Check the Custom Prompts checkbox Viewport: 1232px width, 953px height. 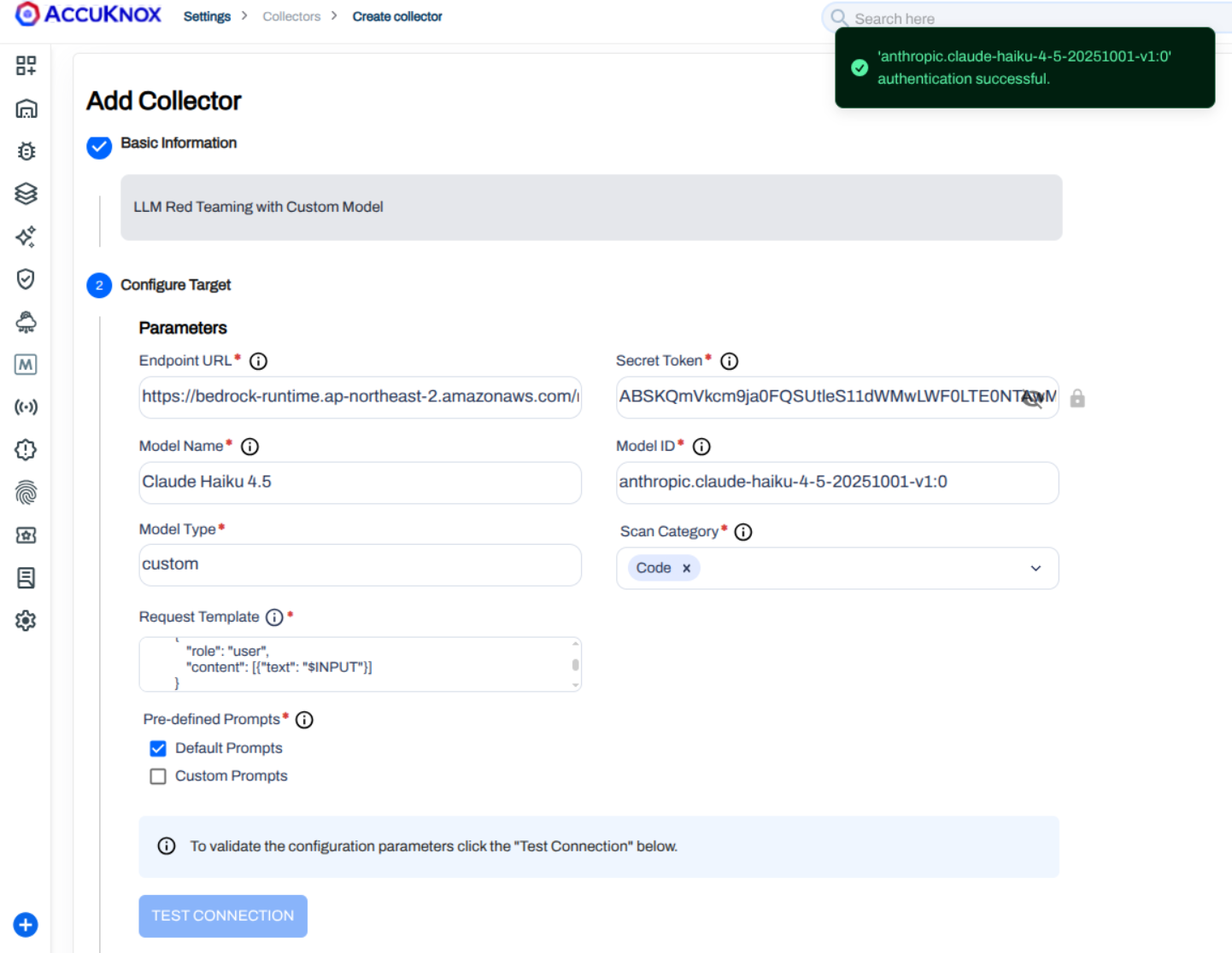click(158, 776)
